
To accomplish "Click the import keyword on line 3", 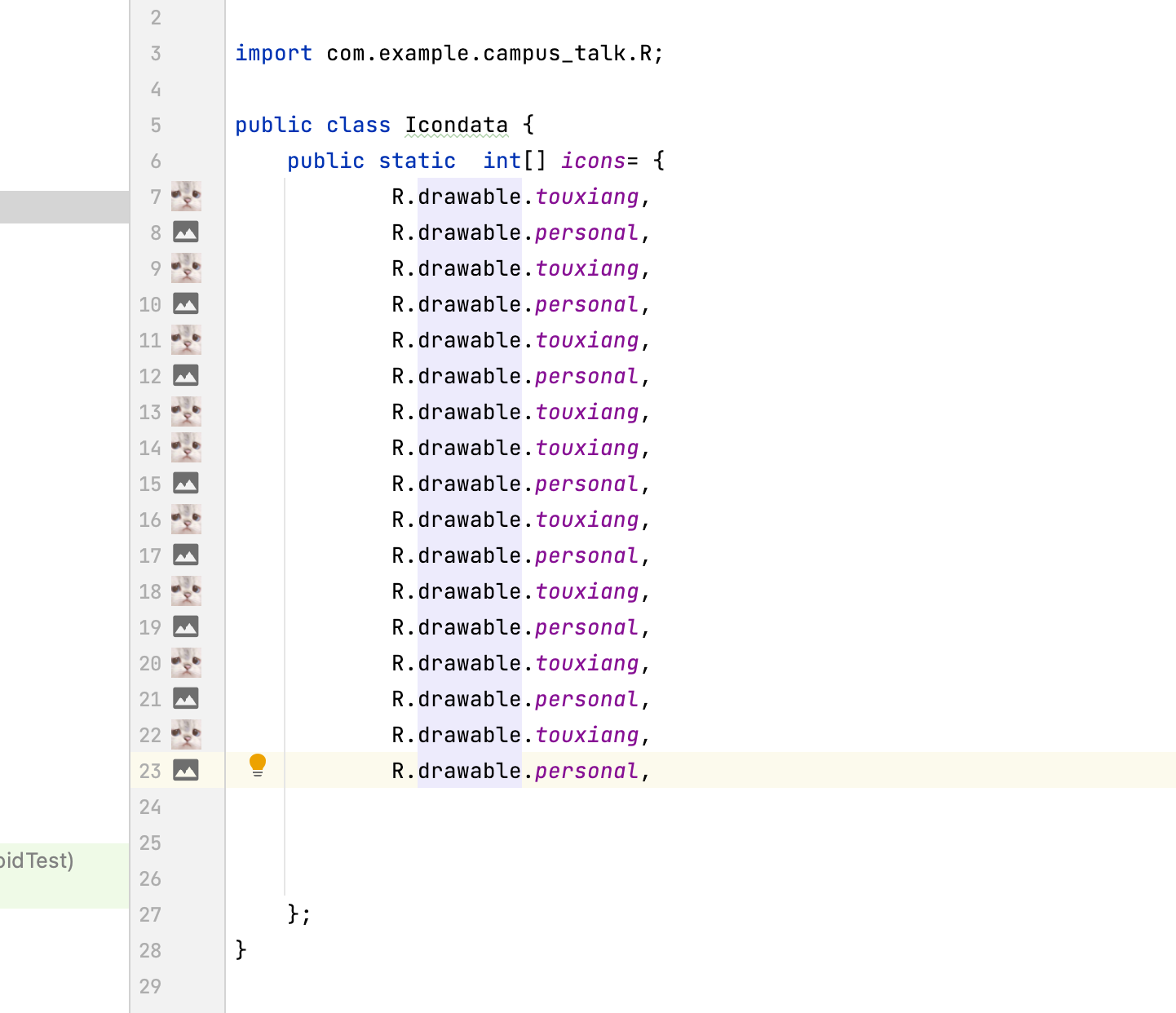I will point(274,54).
